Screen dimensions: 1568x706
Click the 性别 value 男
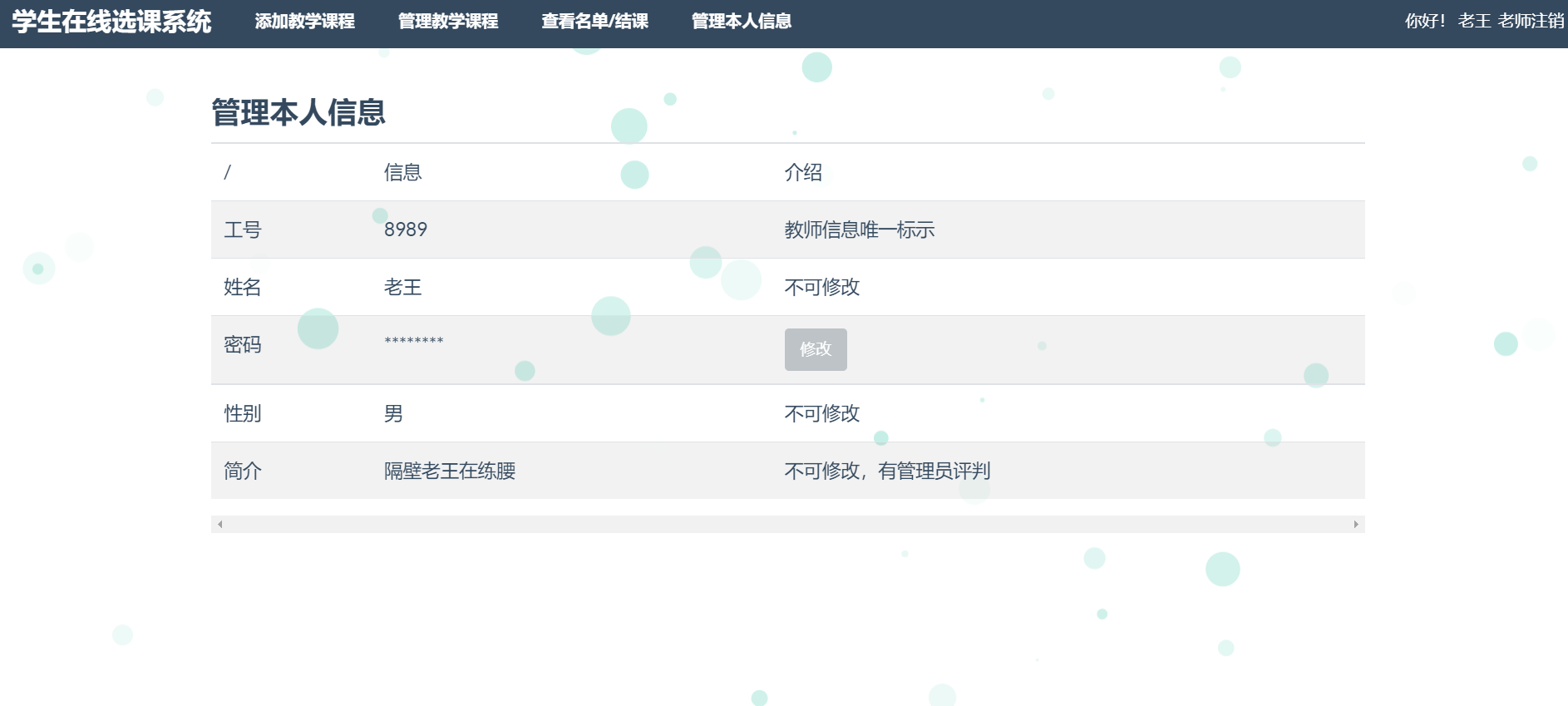coord(393,413)
